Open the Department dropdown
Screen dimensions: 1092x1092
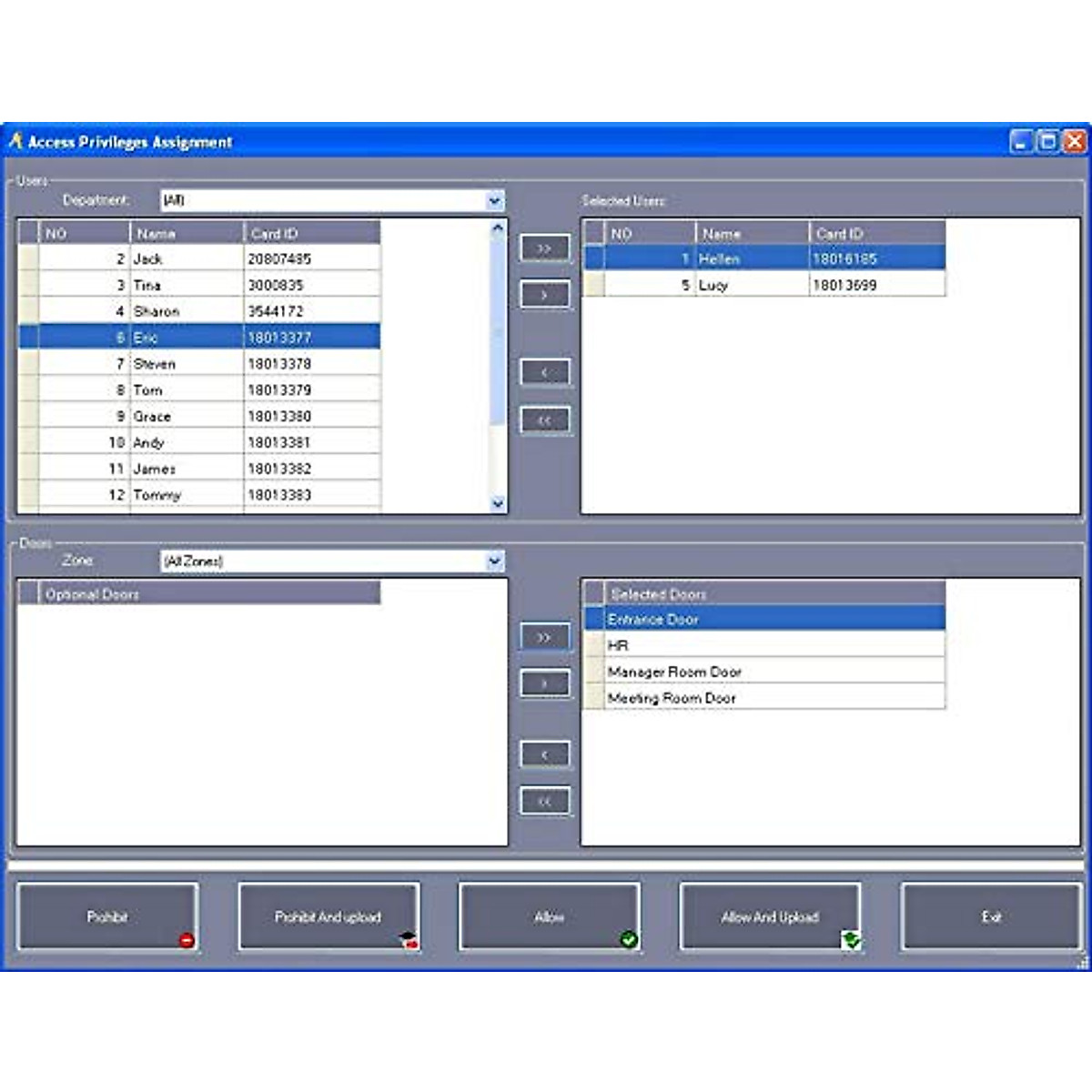pos(494,201)
